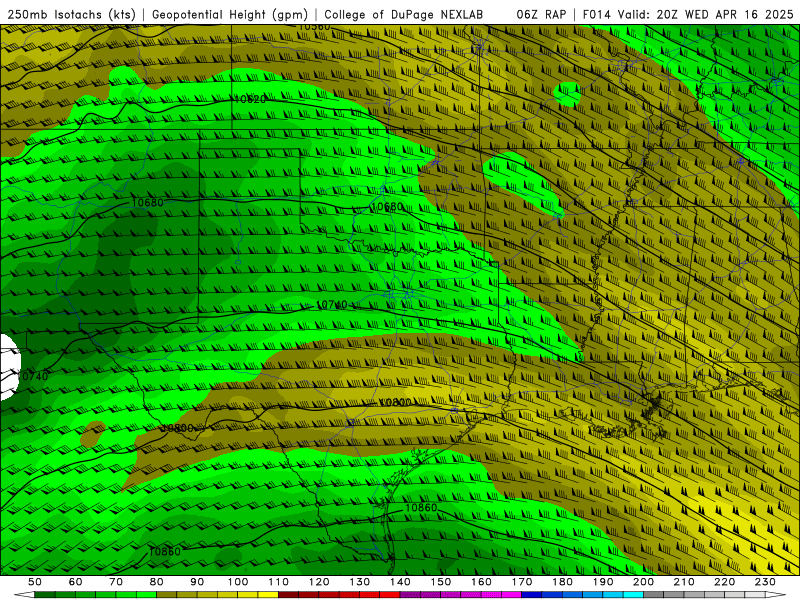Click the 210 value on the color scale
800x600 pixels.
click(x=684, y=582)
